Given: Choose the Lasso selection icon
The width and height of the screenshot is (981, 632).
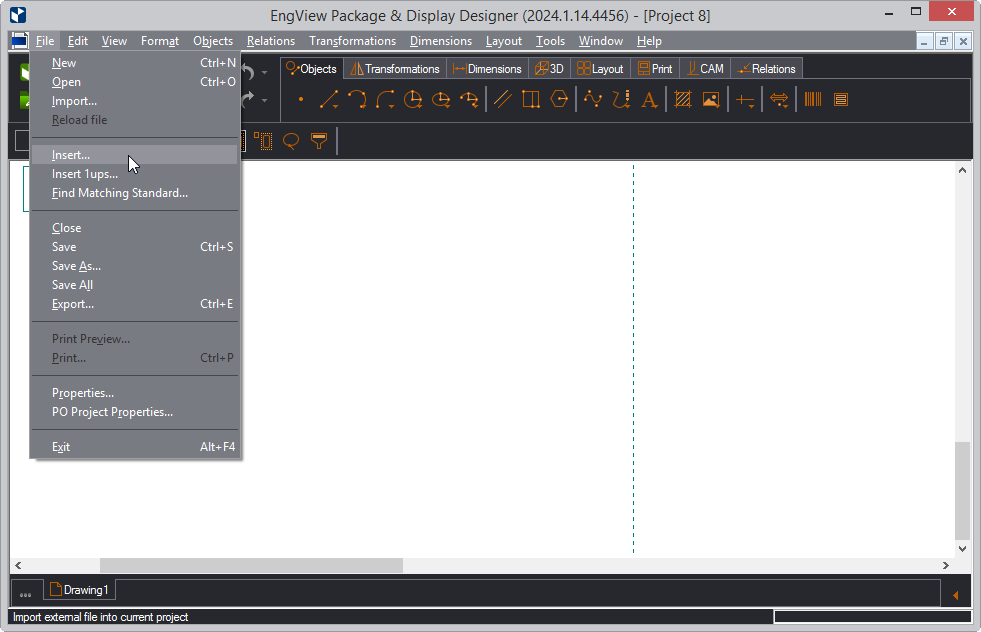Looking at the screenshot, I should [291, 141].
